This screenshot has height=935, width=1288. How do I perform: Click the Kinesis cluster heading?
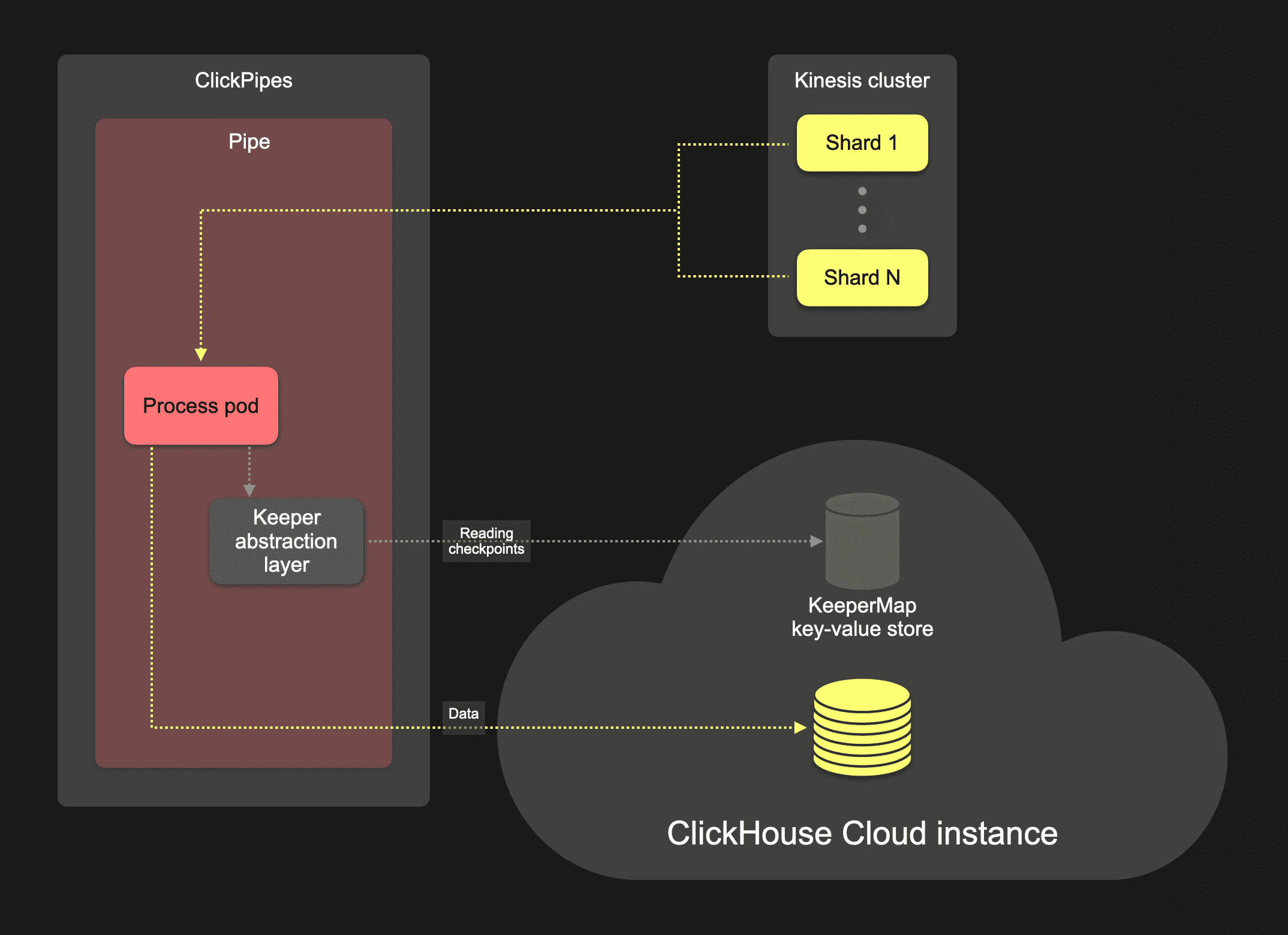[862, 80]
